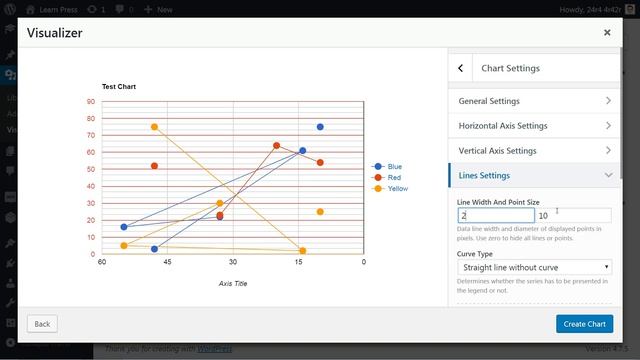Image resolution: width=640 pixels, height=360 pixels.
Task: Click the line width input field
Action: point(496,216)
